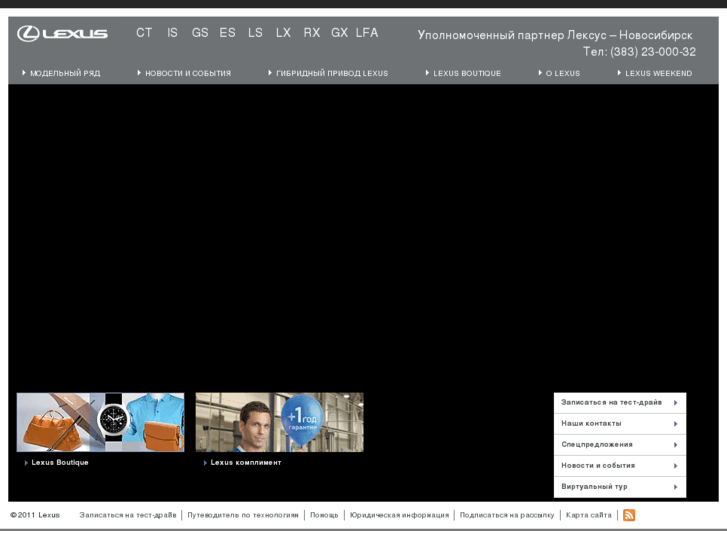Expand Гибридный привод Lexus menu
The image size is (727, 545).
pyautogui.click(x=328, y=73)
